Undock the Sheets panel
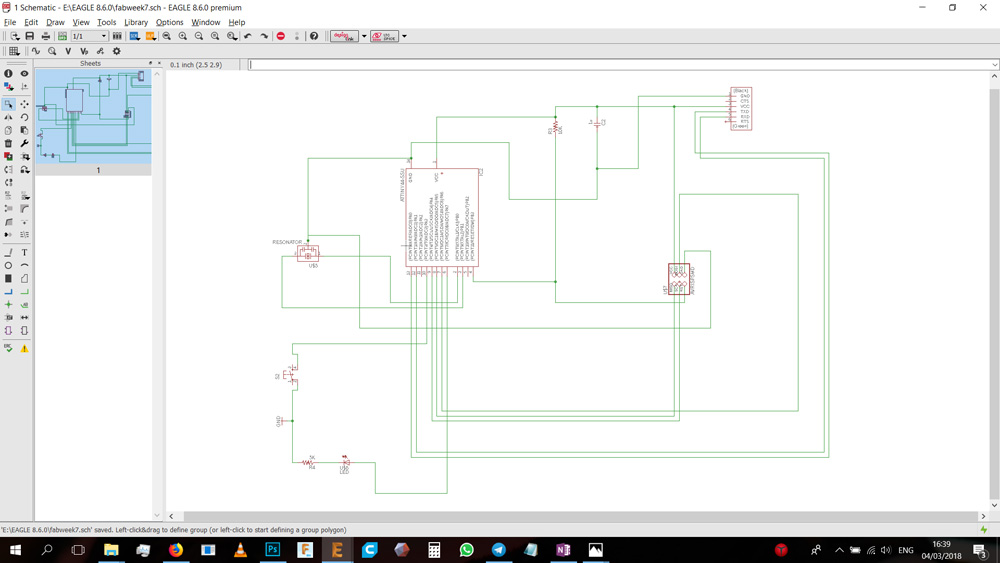 [x=151, y=63]
